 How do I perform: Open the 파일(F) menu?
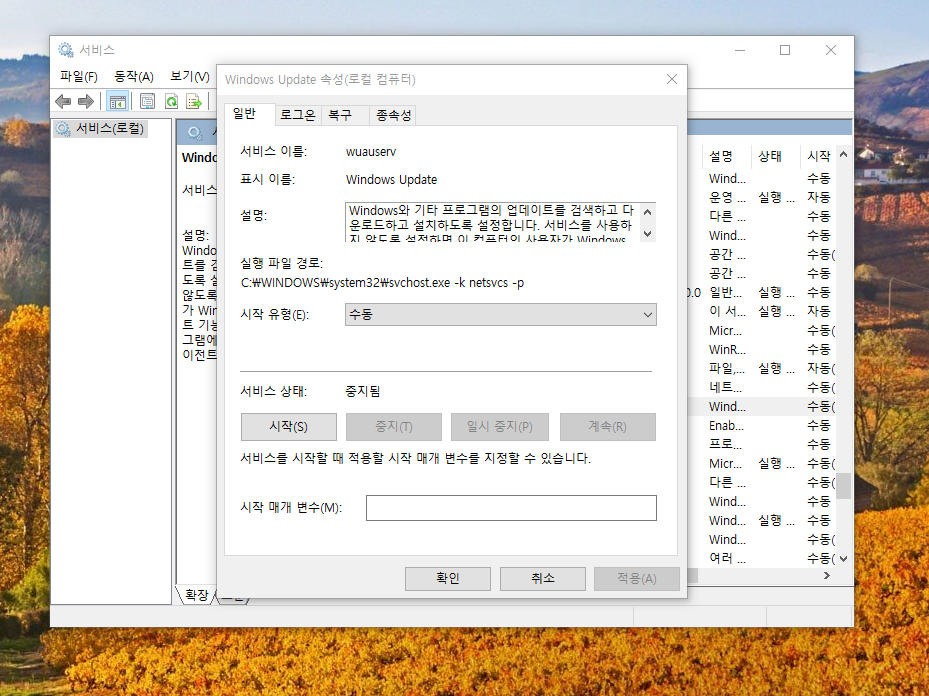click(x=78, y=76)
